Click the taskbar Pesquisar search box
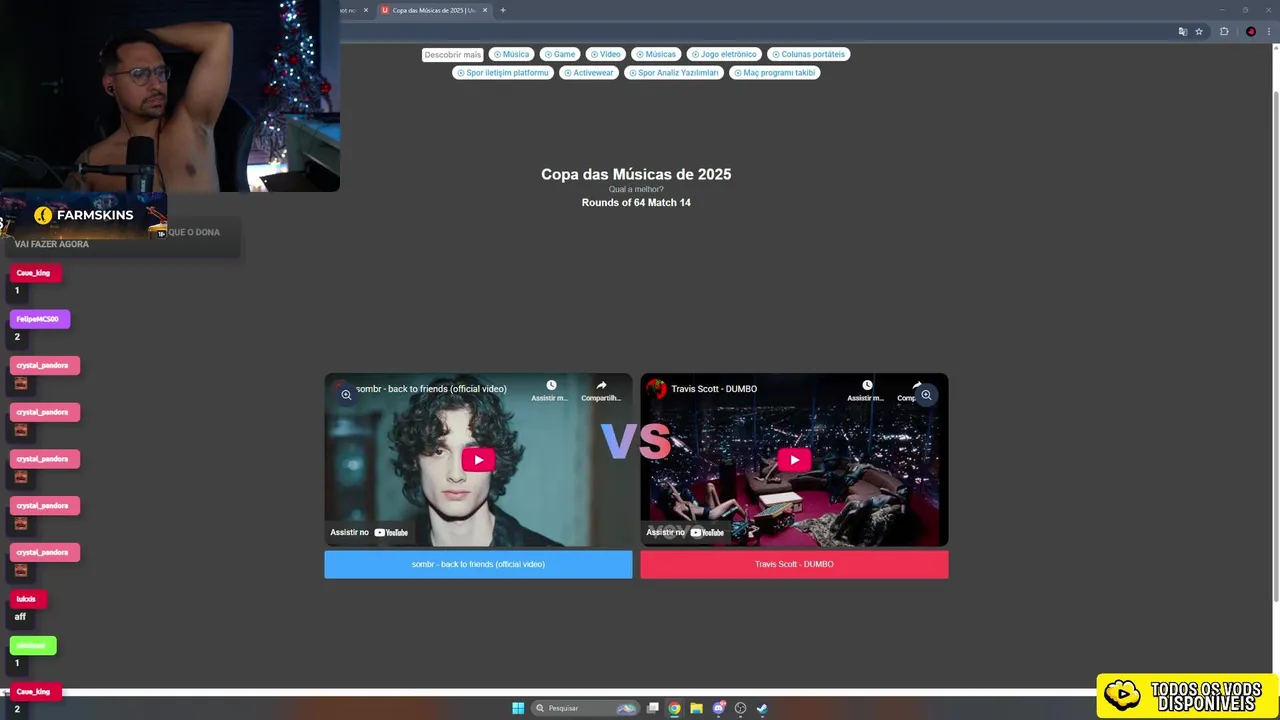Image resolution: width=1280 pixels, height=720 pixels. [x=585, y=708]
